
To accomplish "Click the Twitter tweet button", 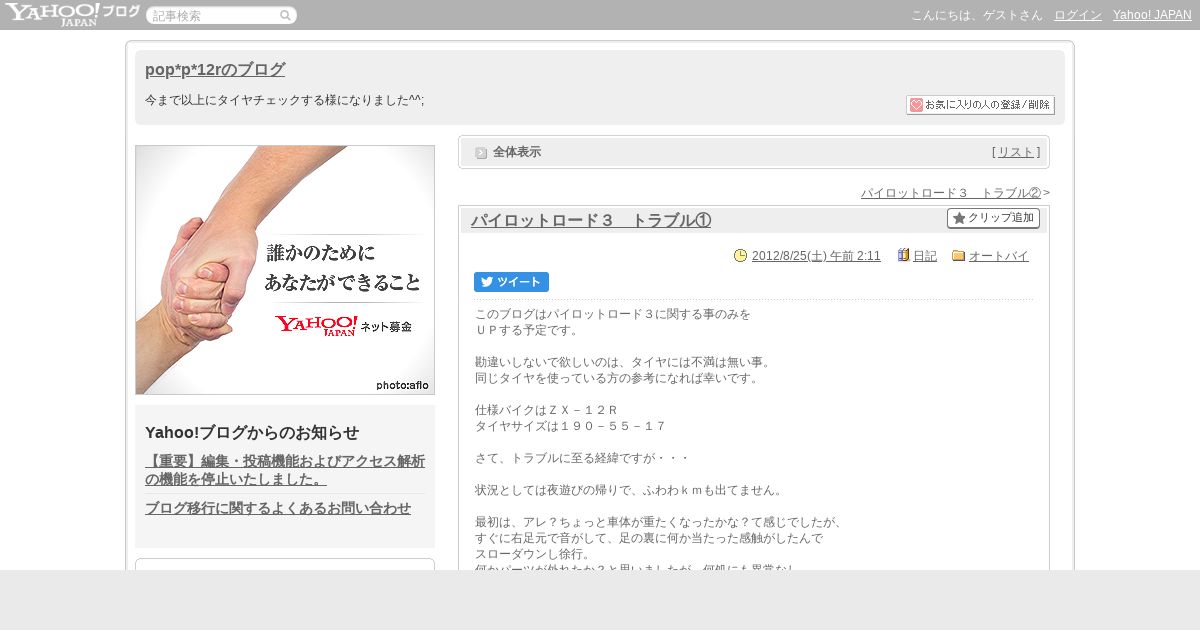I will [511, 282].
